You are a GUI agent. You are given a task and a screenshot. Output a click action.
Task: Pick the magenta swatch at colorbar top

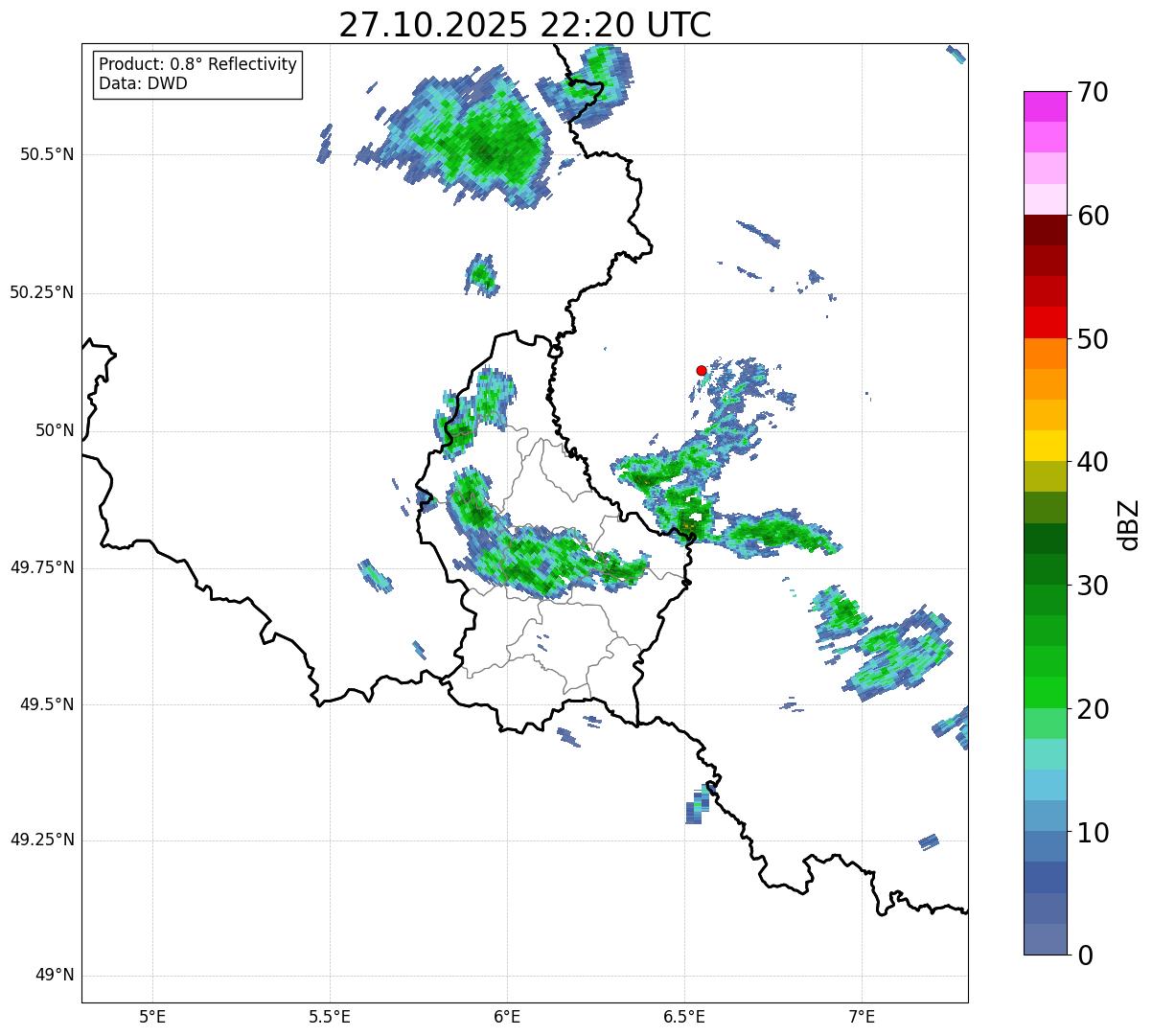click(1046, 106)
